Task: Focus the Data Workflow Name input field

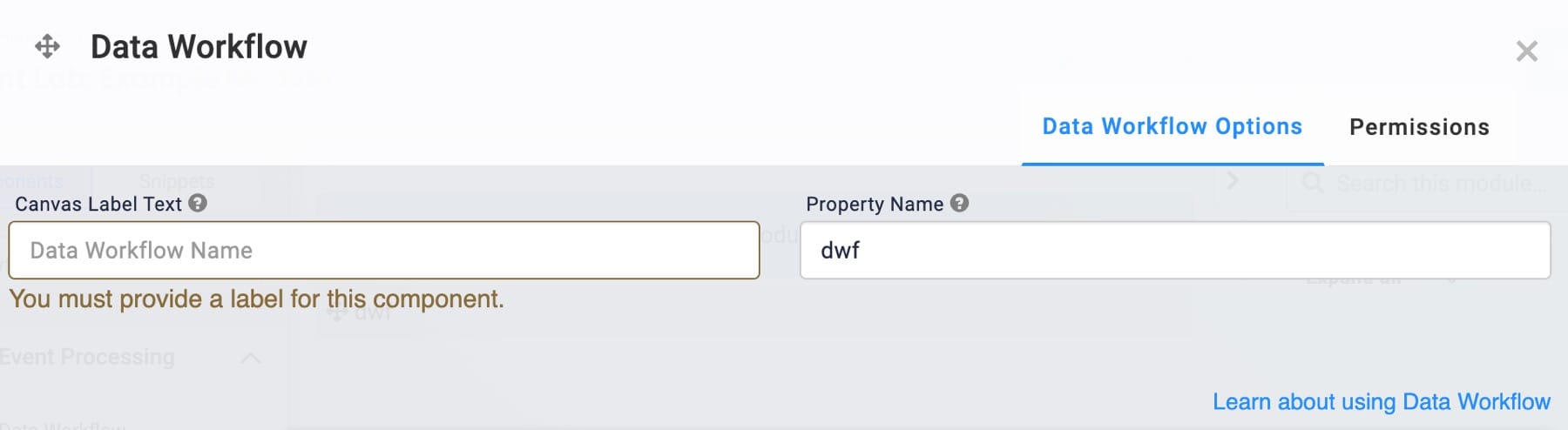Action: tap(384, 250)
